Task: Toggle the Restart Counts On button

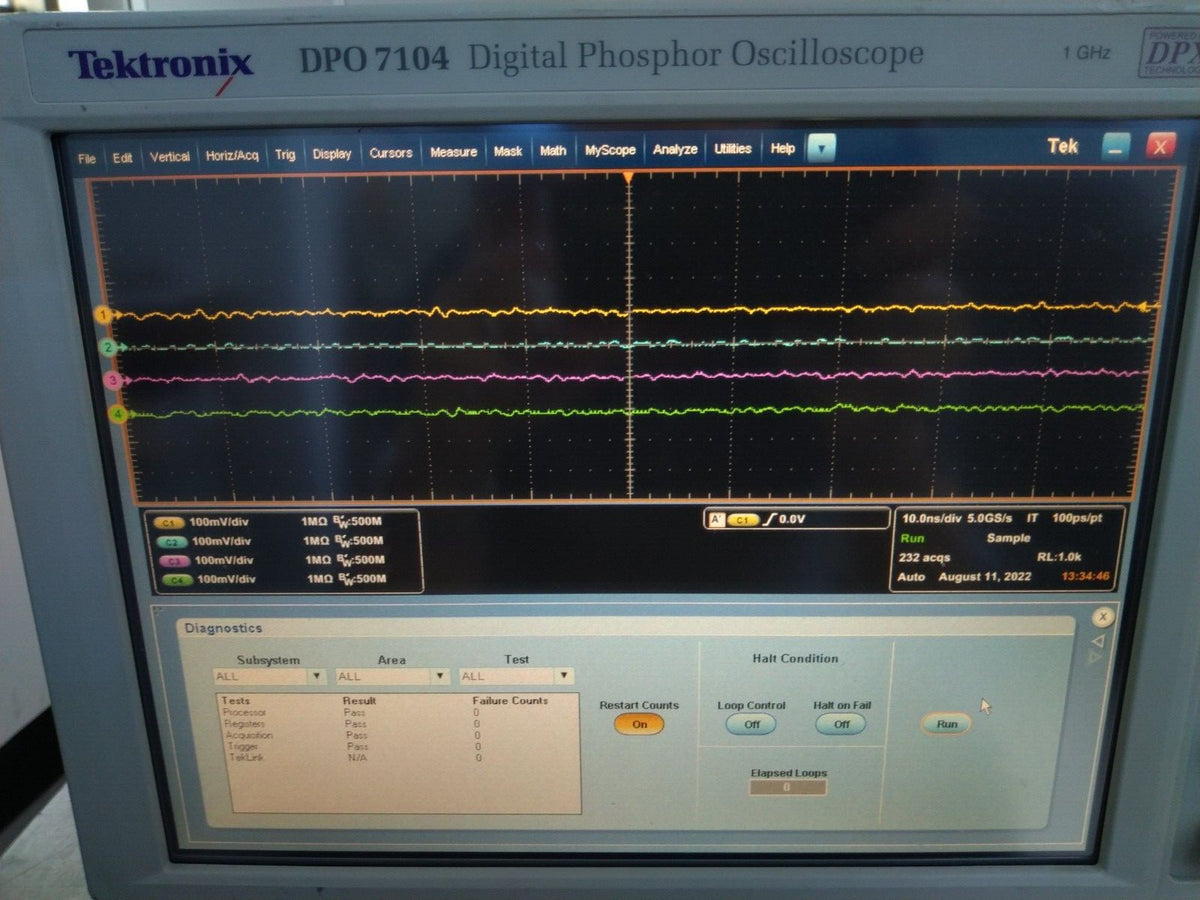Action: [x=639, y=724]
